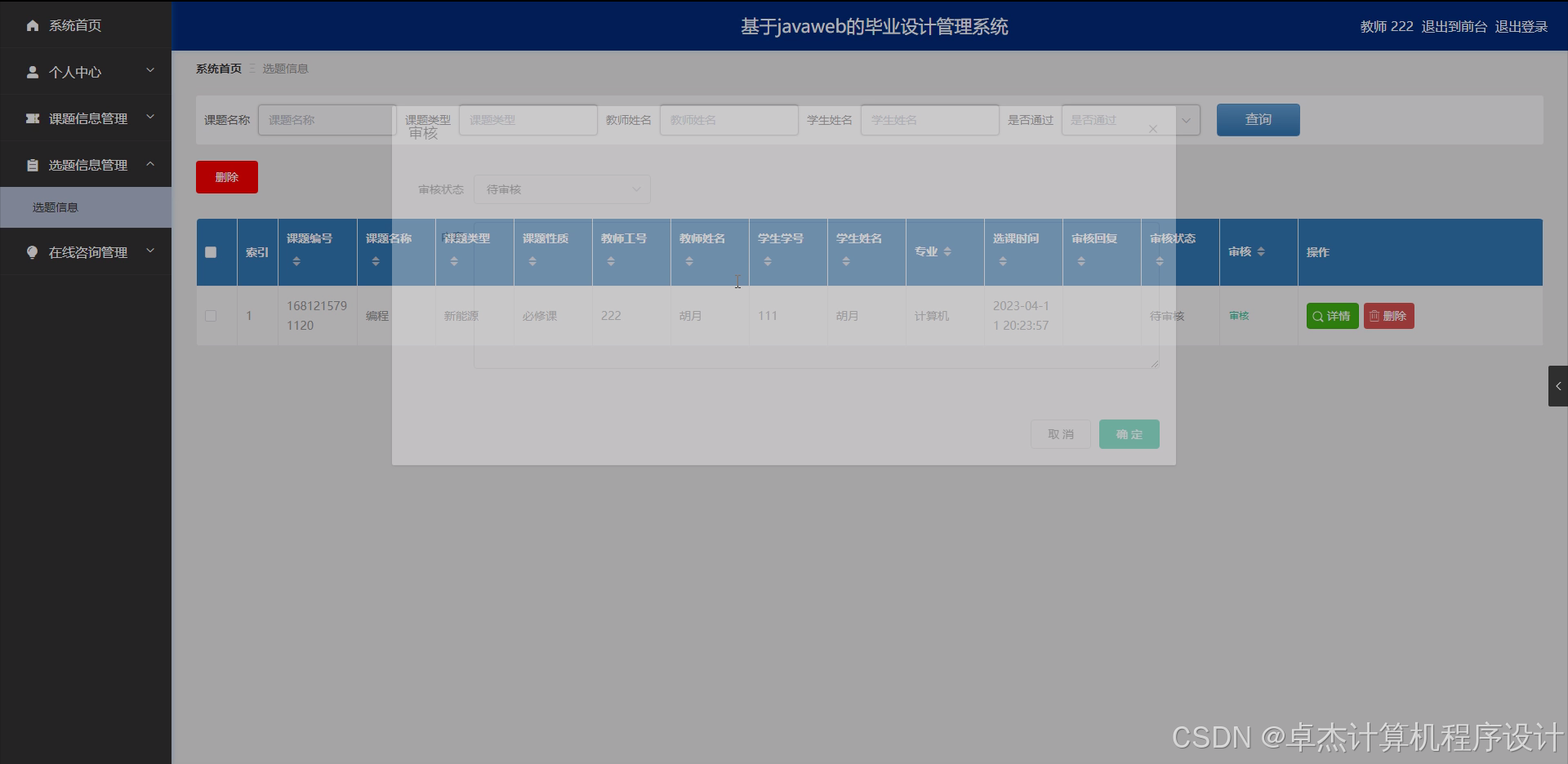Click the 确定 confirm button in the dialog
The image size is (1568, 764).
pyautogui.click(x=1129, y=433)
